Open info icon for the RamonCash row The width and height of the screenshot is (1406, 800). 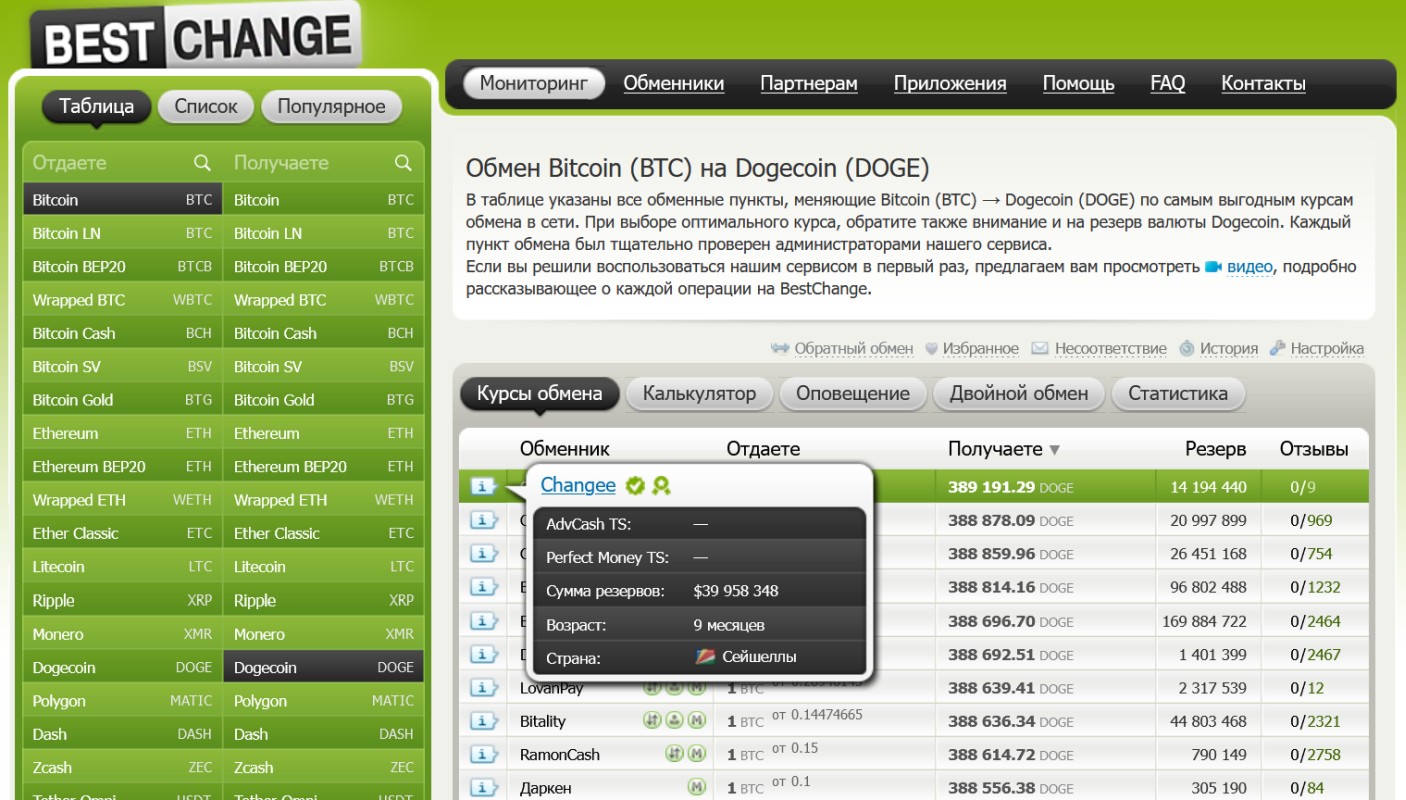click(484, 754)
